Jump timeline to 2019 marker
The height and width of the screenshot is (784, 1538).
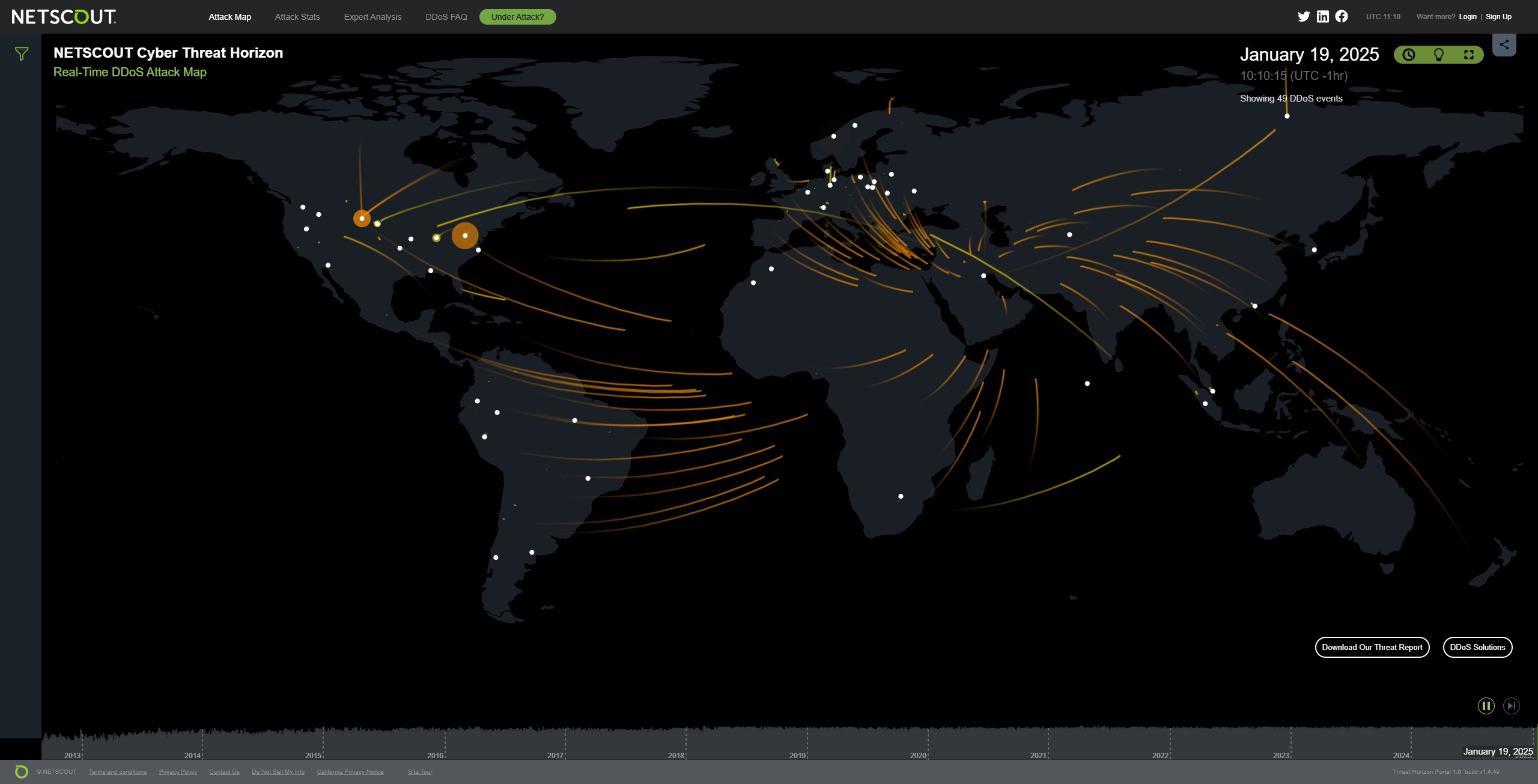point(797,755)
